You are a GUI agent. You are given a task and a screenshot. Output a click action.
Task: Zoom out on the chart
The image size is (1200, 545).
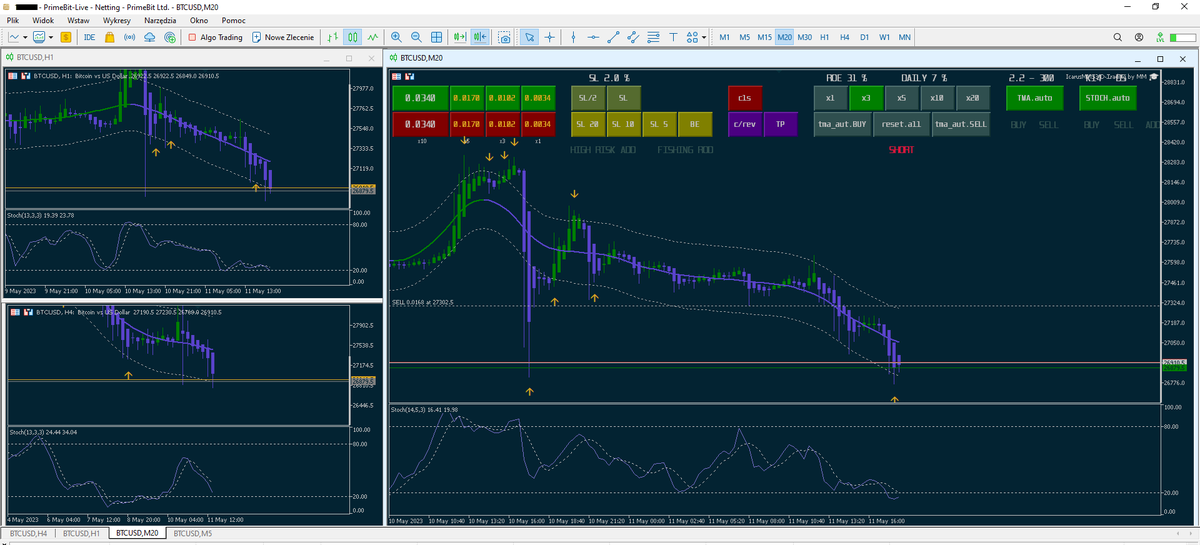(418, 37)
